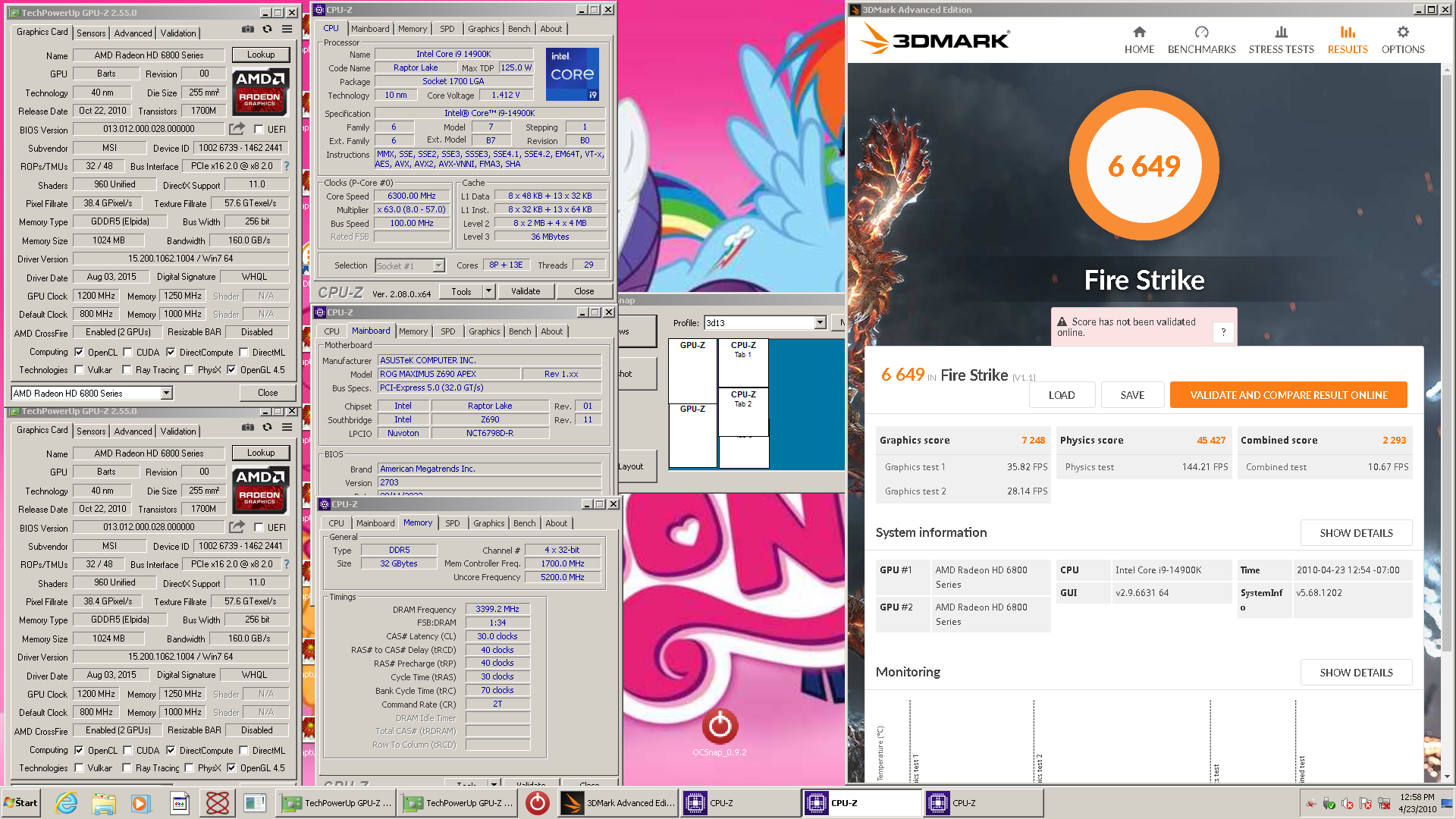1456x819 pixels.
Task: Click 3DMark Advanced Edition taskbar button
Action: (x=617, y=803)
